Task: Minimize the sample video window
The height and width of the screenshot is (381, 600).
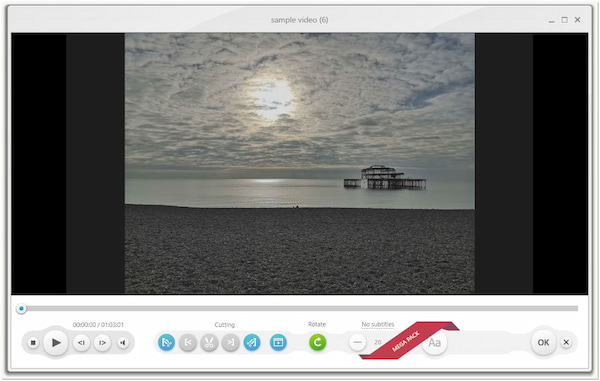Action: 551,21
